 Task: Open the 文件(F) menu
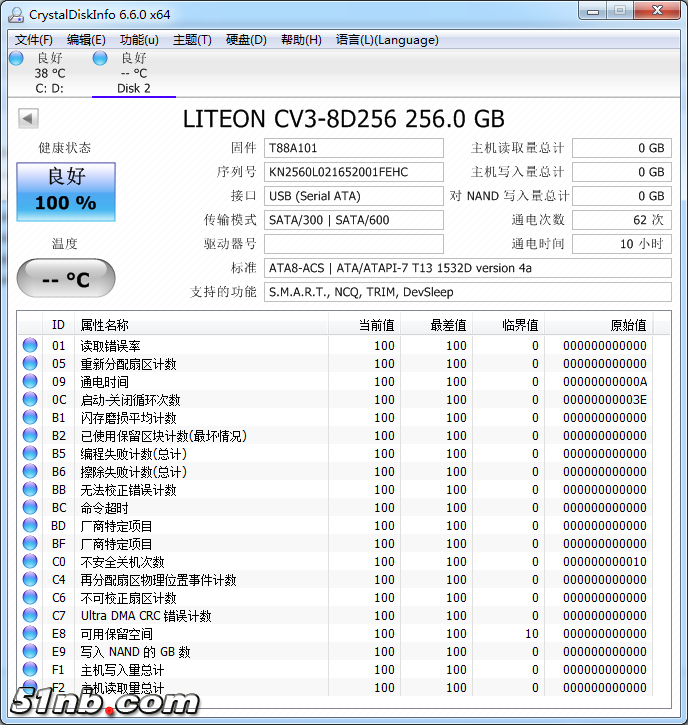coord(34,40)
